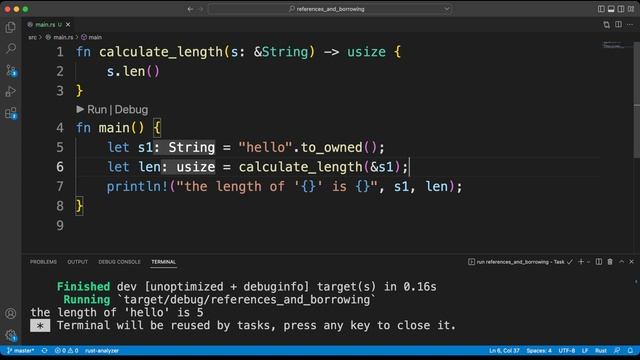Toggle the bottom panel visibility
640x360 pixels.
[x=611, y=9]
